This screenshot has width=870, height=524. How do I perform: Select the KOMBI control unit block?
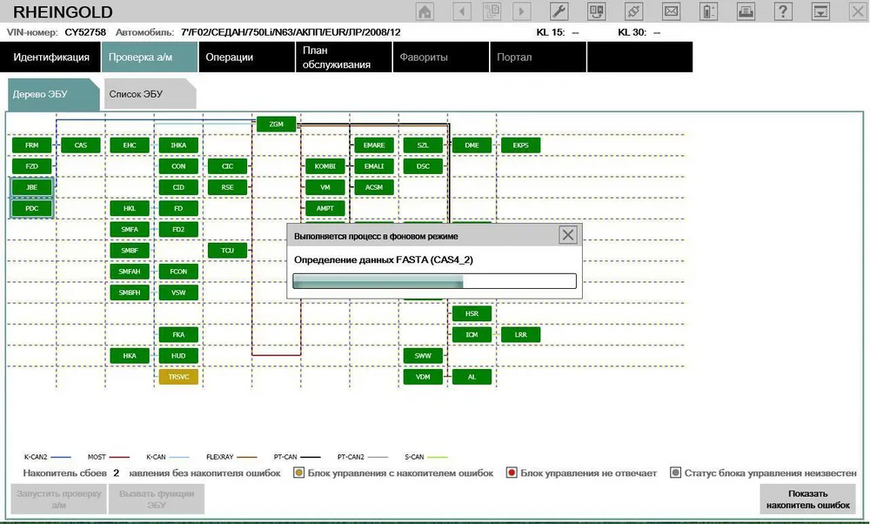click(325, 167)
